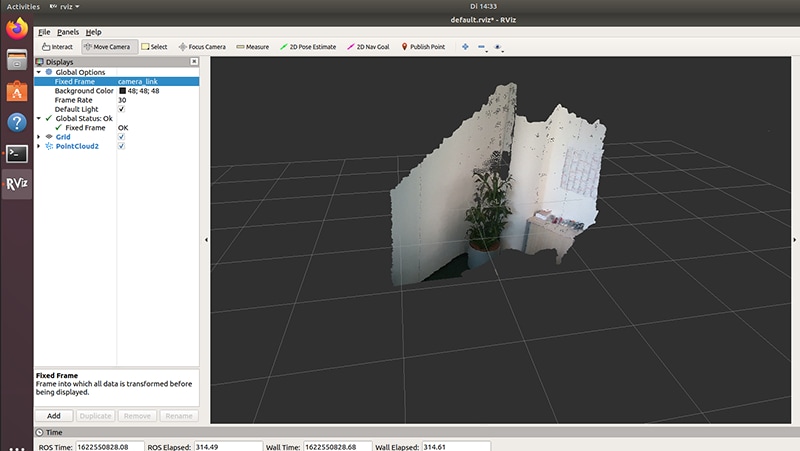Open the File menu

tap(44, 32)
